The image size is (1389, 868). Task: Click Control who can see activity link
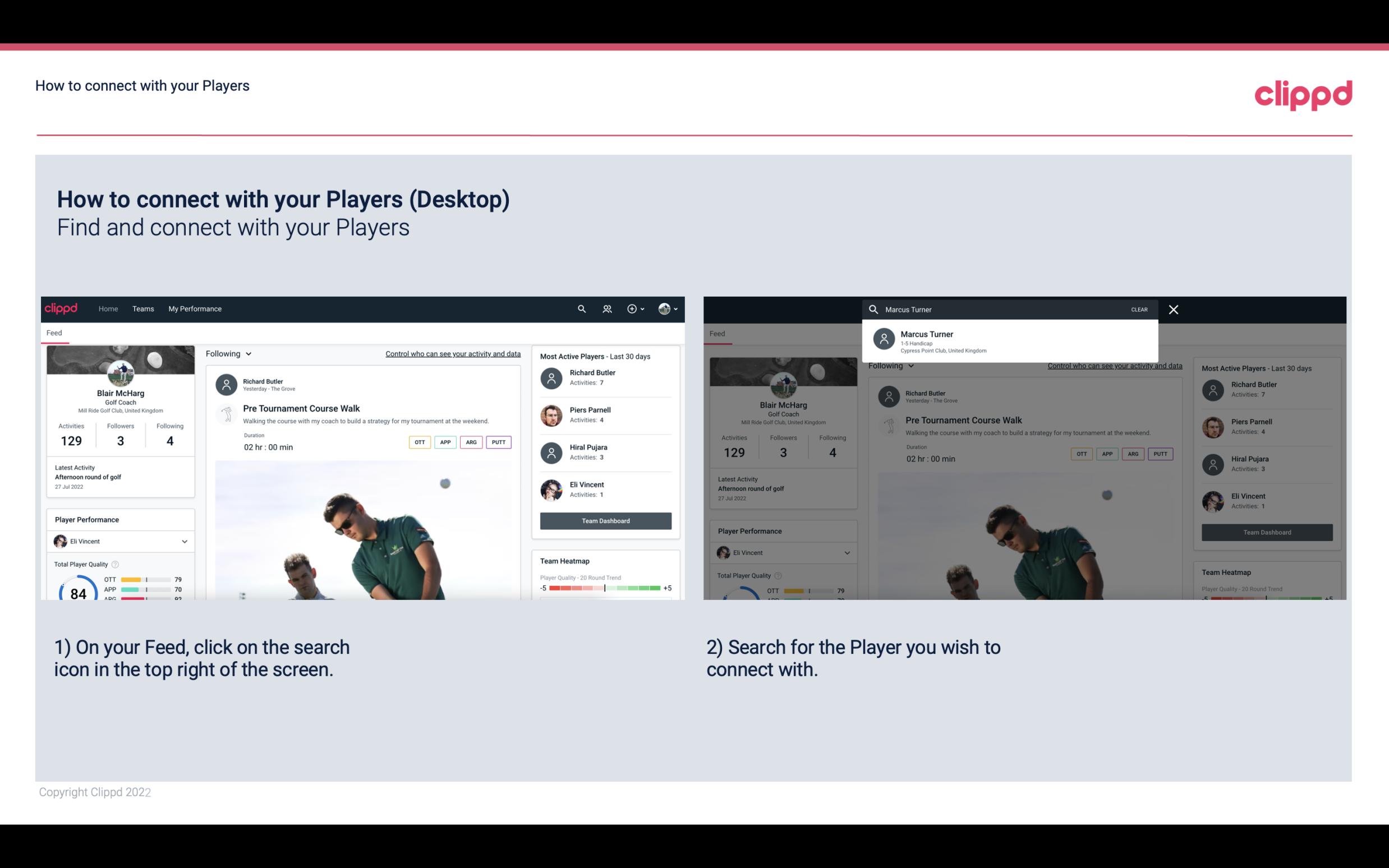click(452, 353)
